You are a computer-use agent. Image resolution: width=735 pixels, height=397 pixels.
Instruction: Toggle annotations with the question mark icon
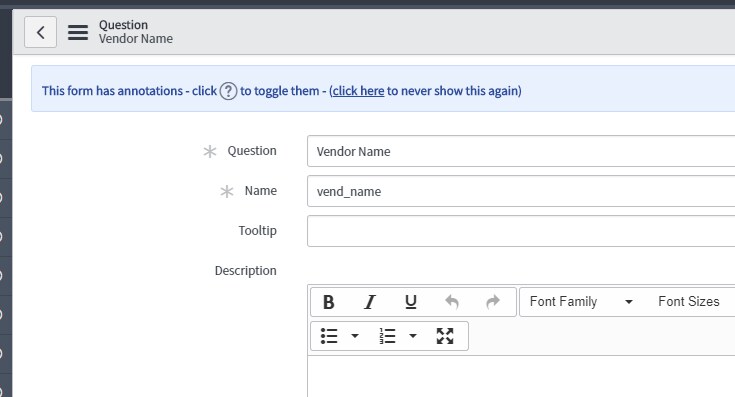click(x=228, y=91)
